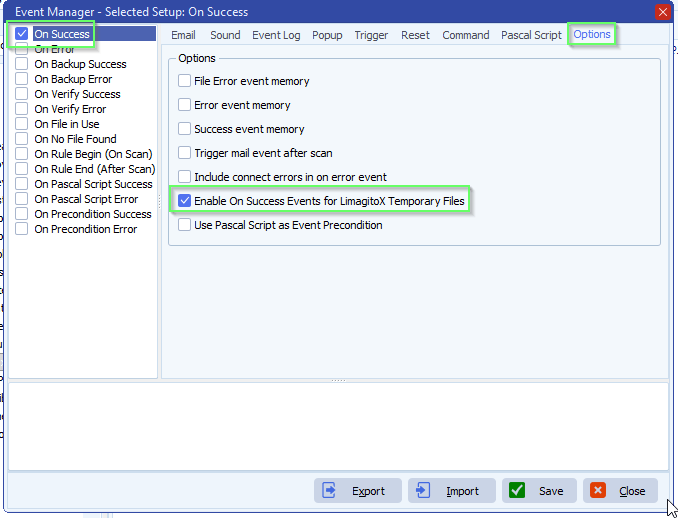Screen dimensions: 678x518
Task: Select the Trigger tab
Action: tap(371, 35)
